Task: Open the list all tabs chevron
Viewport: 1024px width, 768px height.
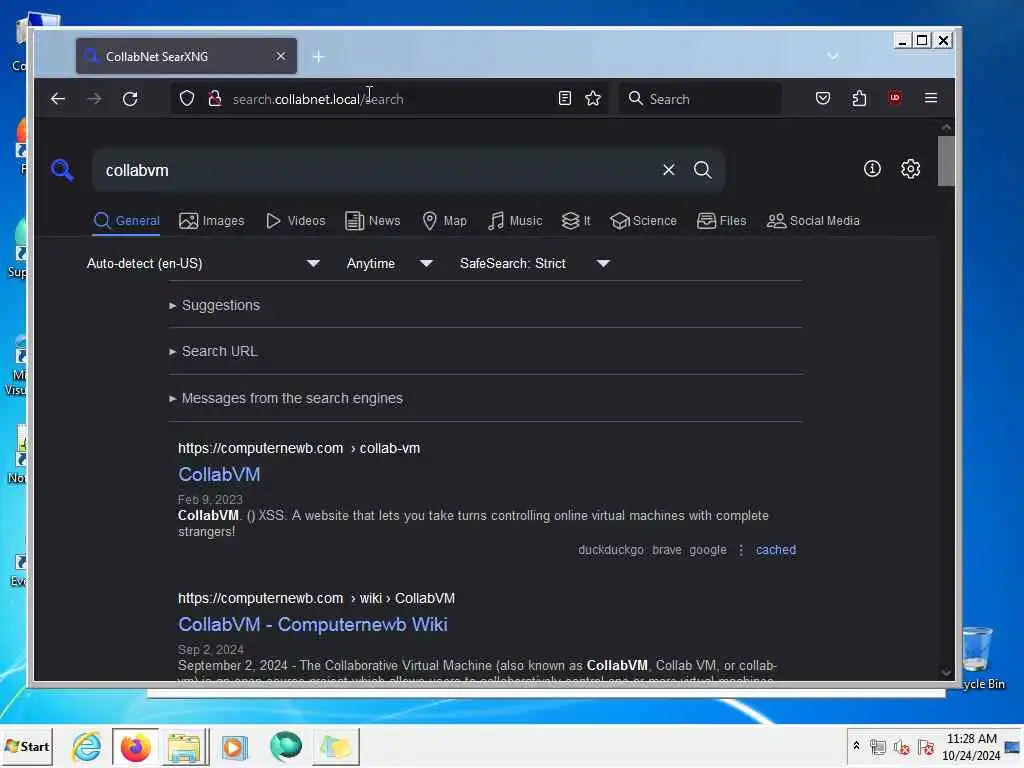Action: click(x=833, y=56)
